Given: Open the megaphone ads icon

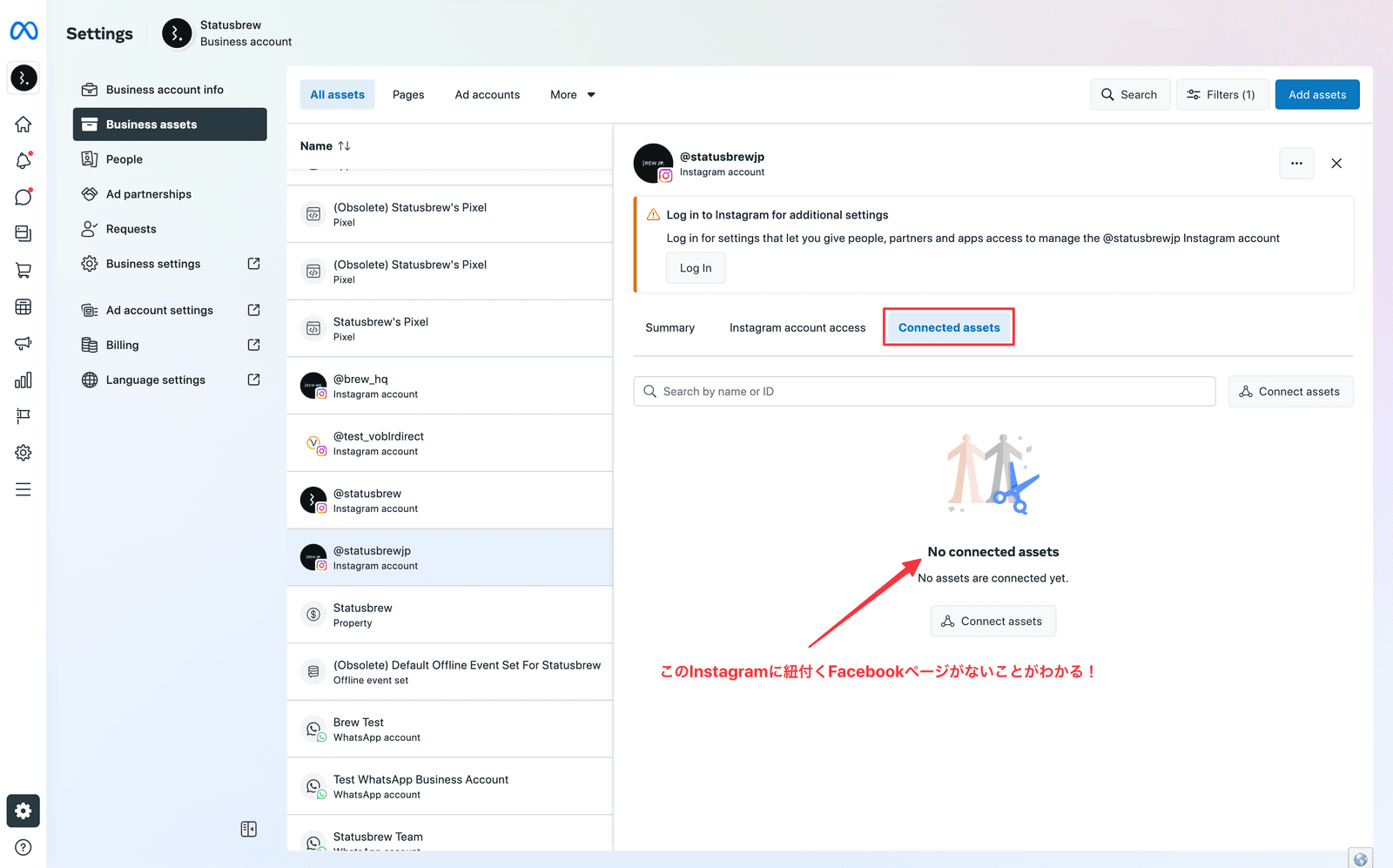Looking at the screenshot, I should pyautogui.click(x=24, y=343).
